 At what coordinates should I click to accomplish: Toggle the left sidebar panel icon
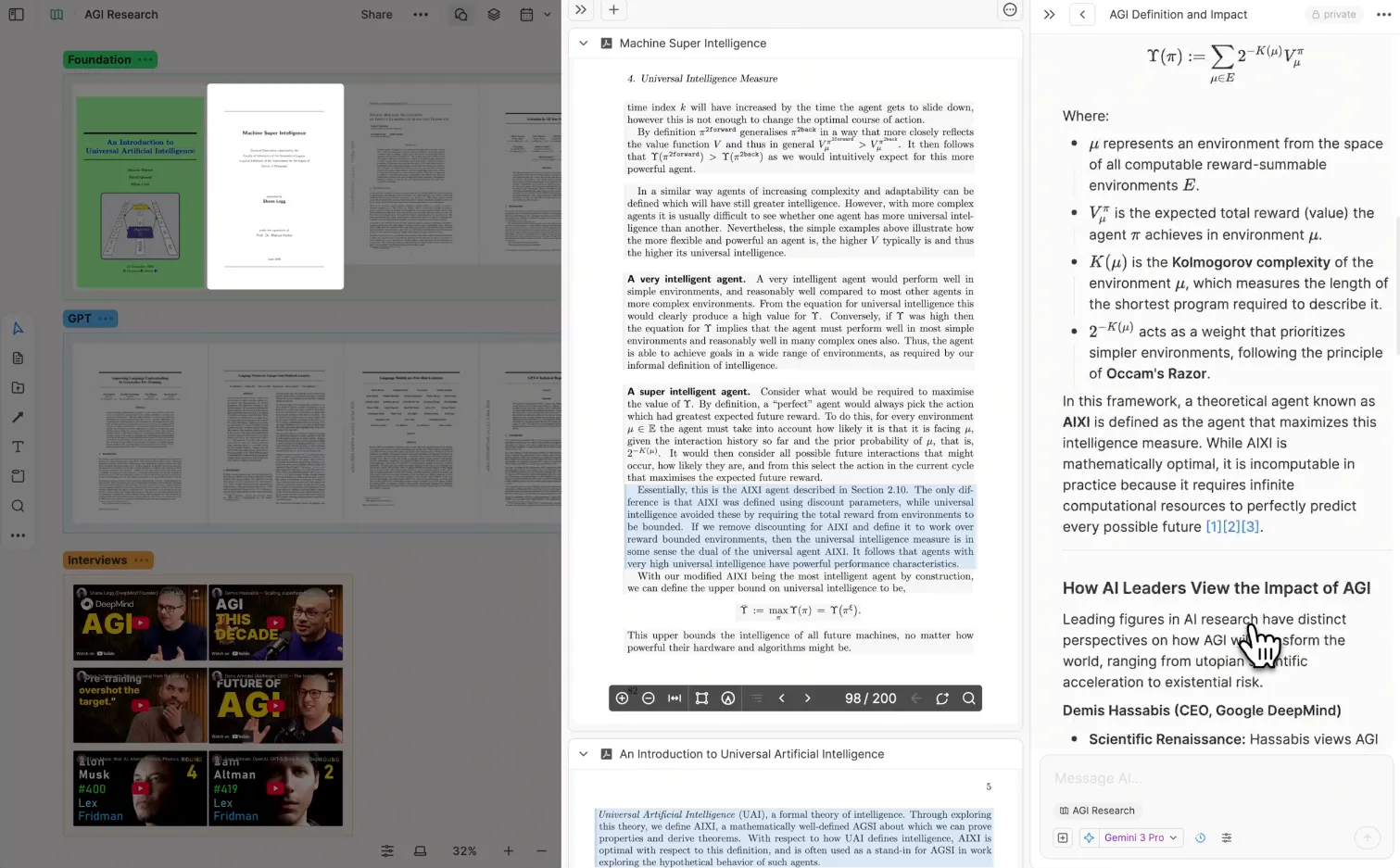(16, 15)
